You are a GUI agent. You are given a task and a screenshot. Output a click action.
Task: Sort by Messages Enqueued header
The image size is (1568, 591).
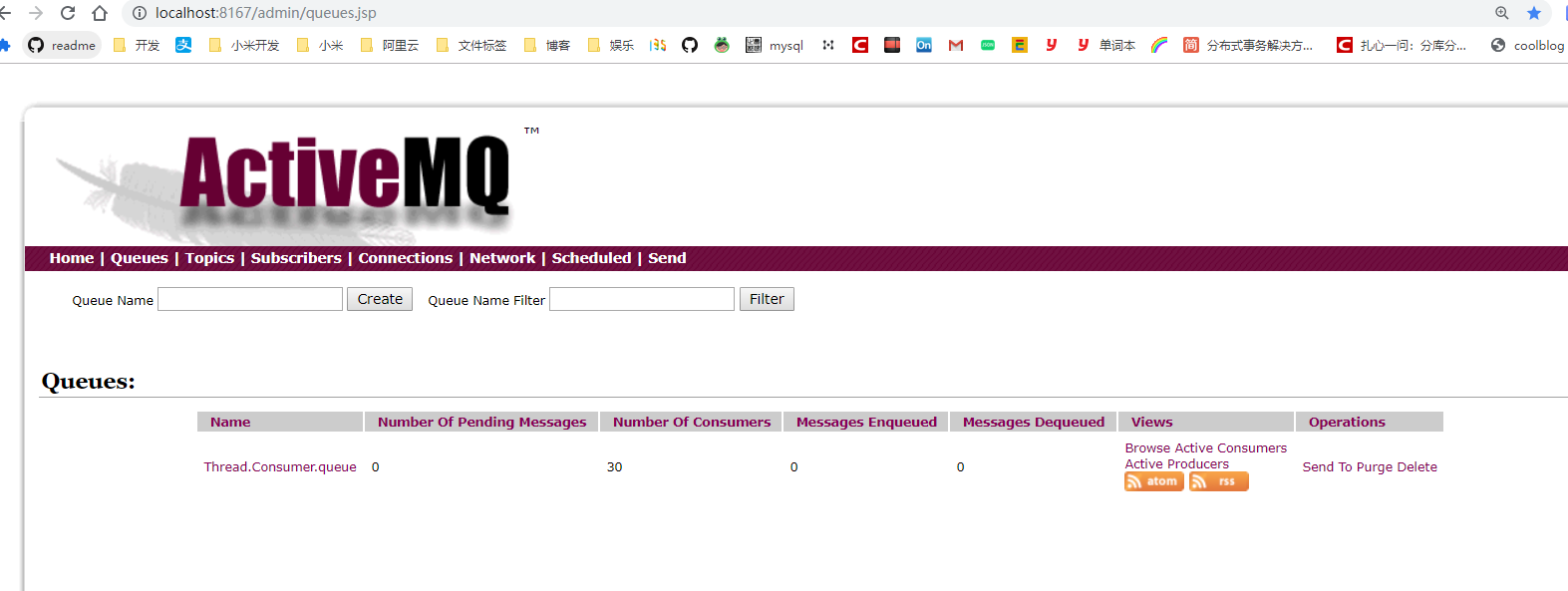866,423
